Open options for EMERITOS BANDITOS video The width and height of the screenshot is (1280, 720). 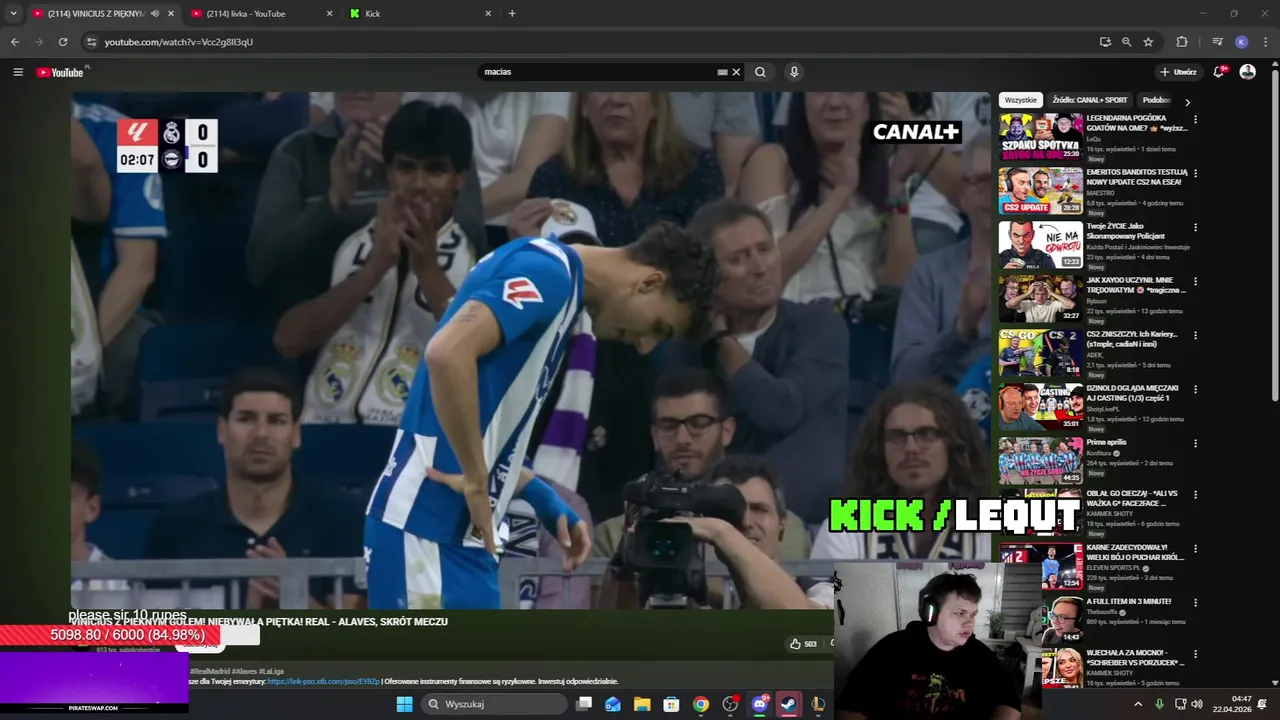pyautogui.click(x=1195, y=173)
